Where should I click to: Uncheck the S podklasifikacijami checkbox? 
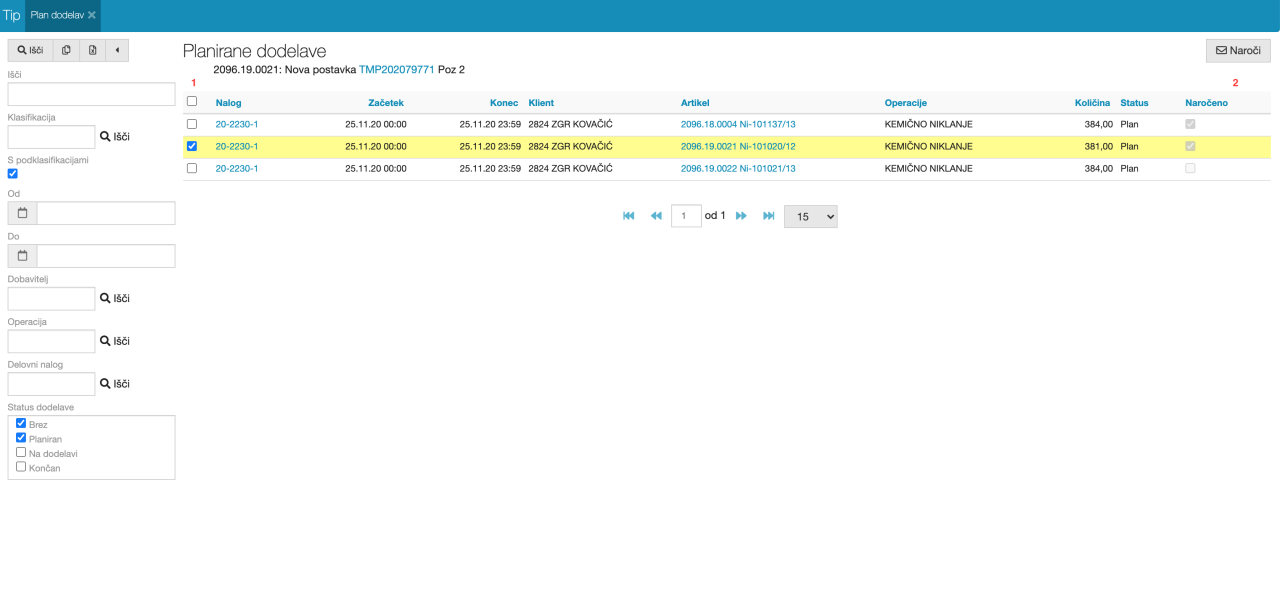pyautogui.click(x=13, y=173)
